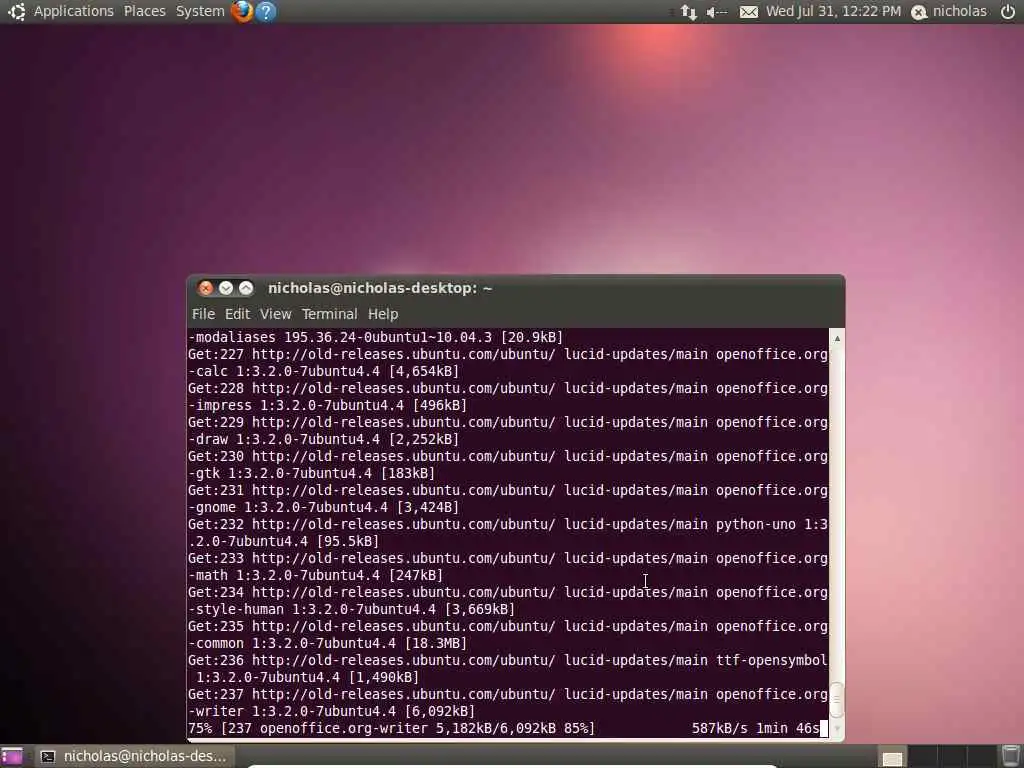Click the terminal title nicholas@nicholas-desktop: ~

pos(380,288)
